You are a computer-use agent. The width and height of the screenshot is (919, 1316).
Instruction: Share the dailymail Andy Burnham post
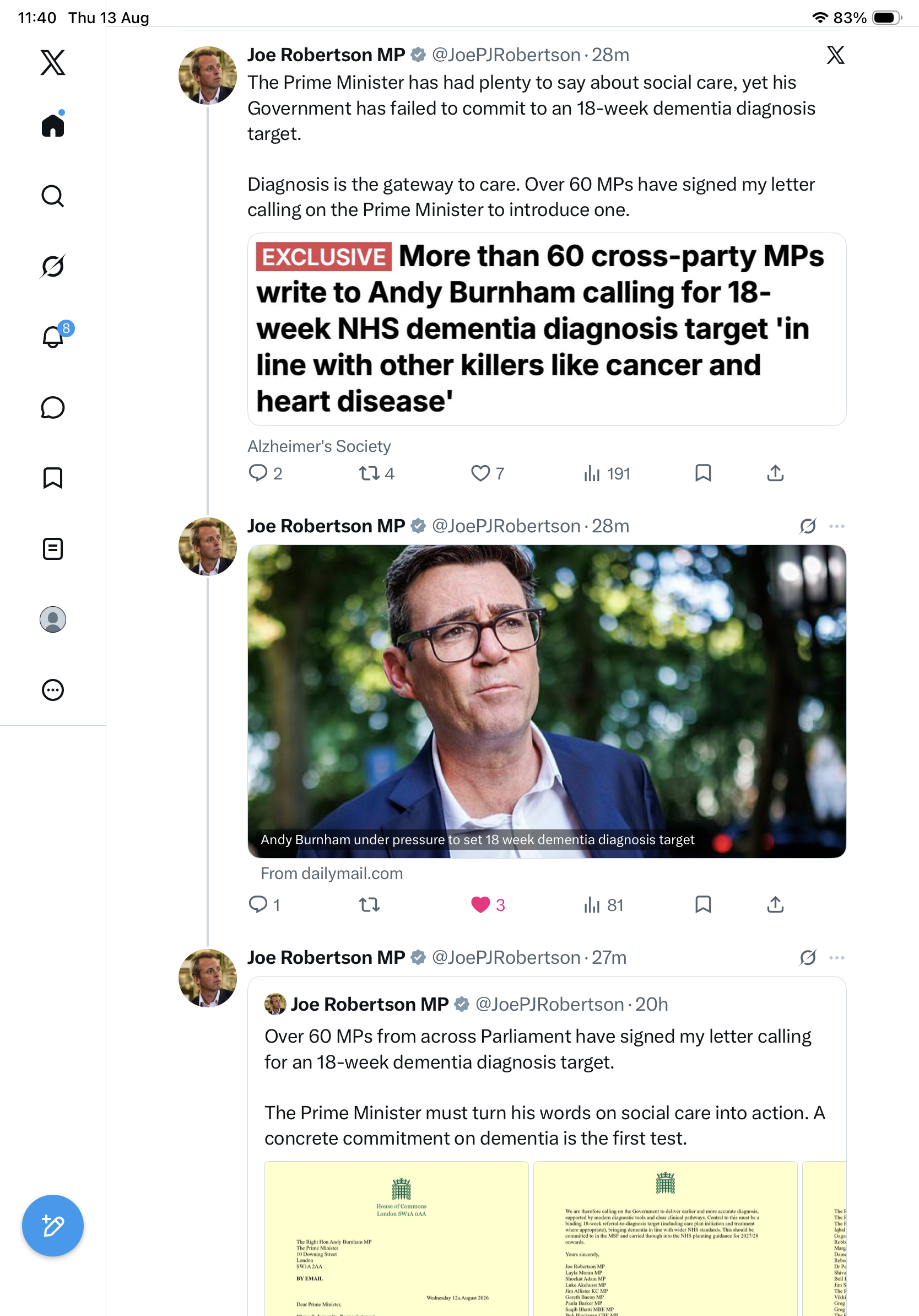[x=775, y=904]
